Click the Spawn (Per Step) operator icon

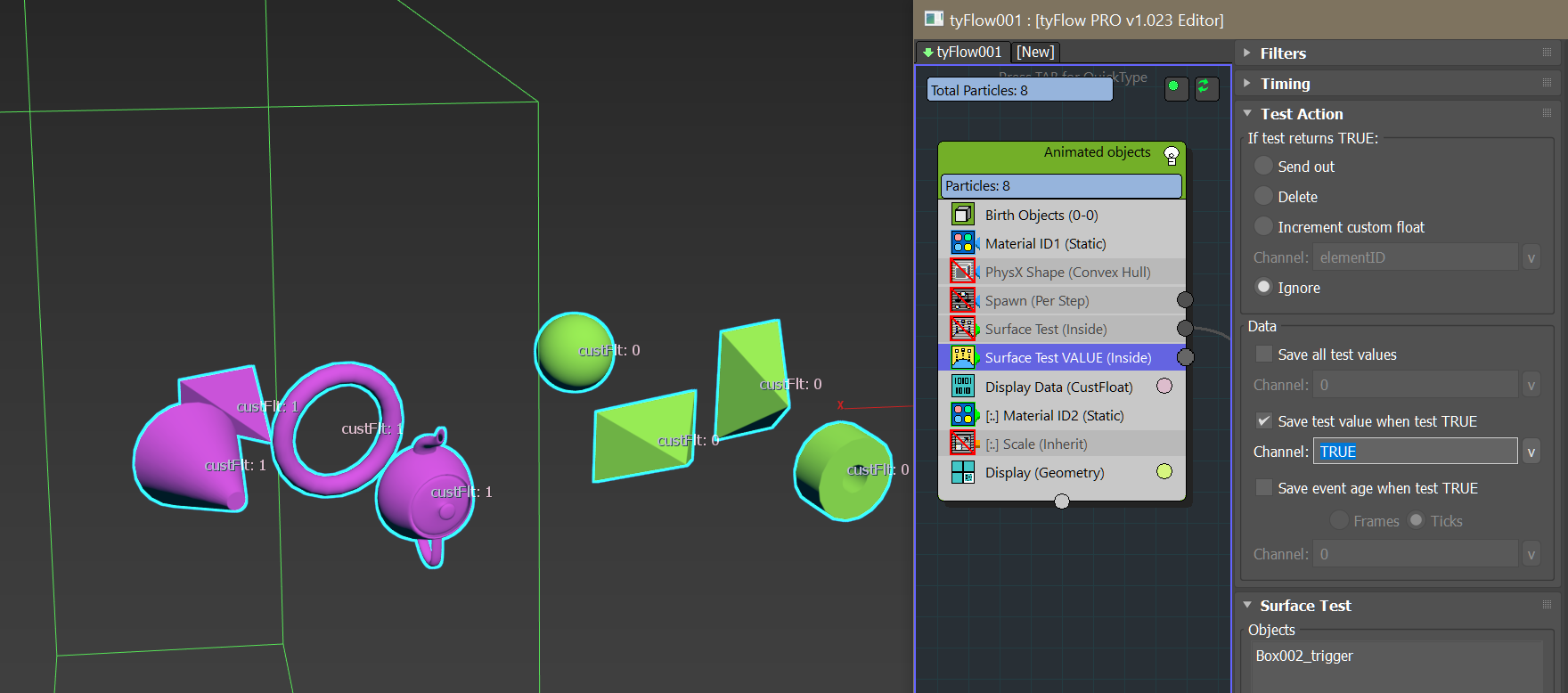[962, 300]
